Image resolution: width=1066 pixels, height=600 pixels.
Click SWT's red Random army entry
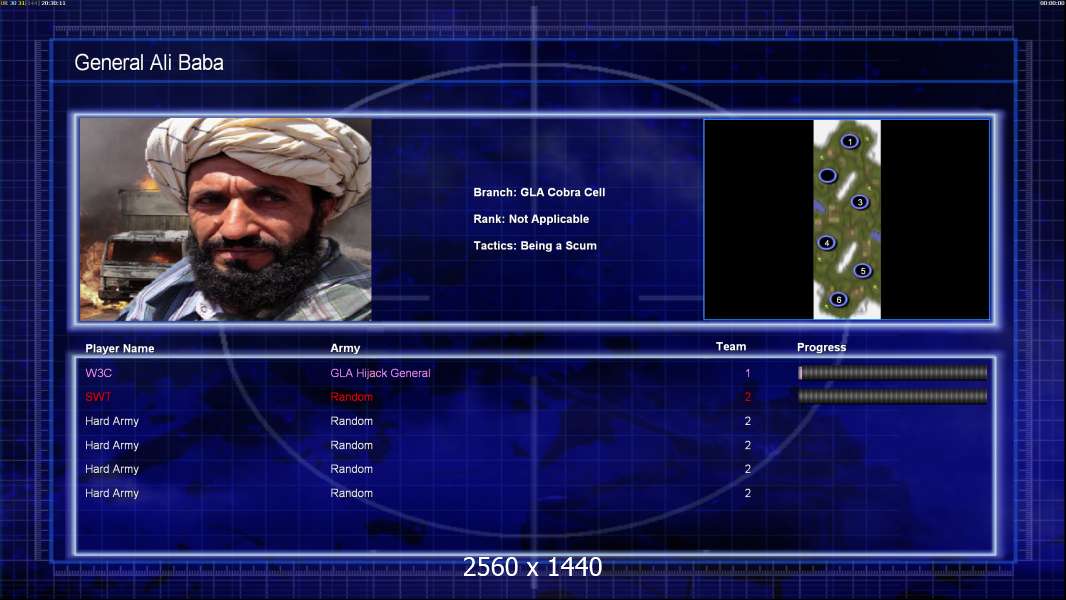351,397
